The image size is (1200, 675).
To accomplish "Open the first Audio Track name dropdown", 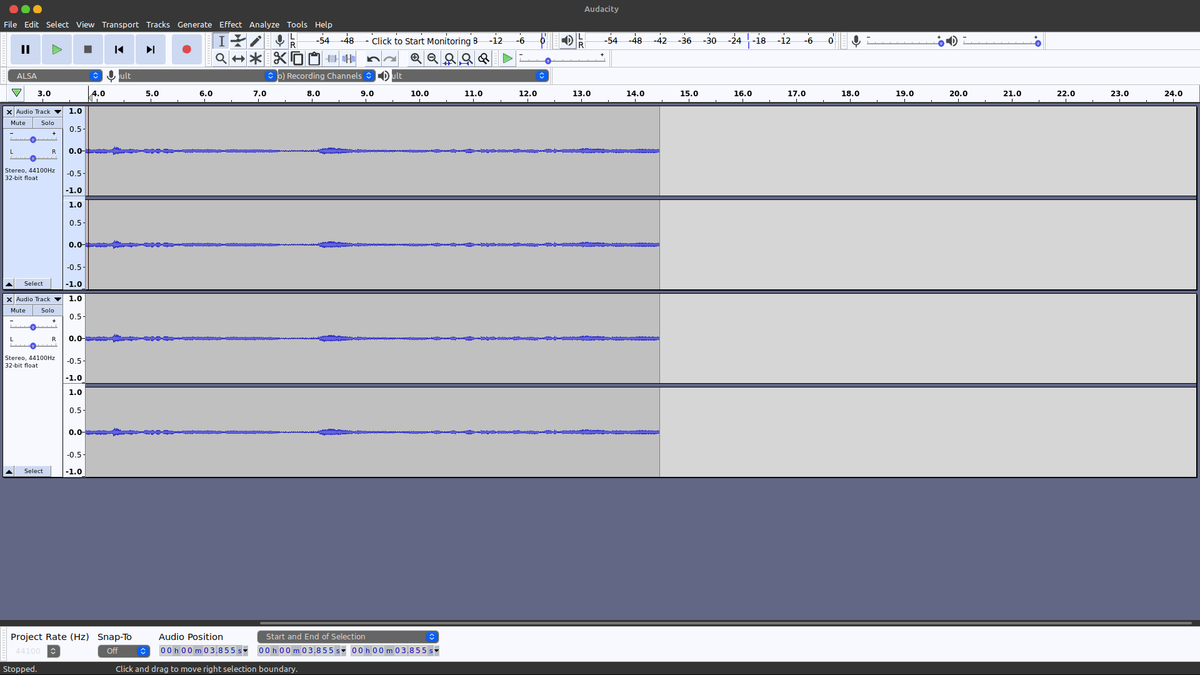I will [x=39, y=111].
